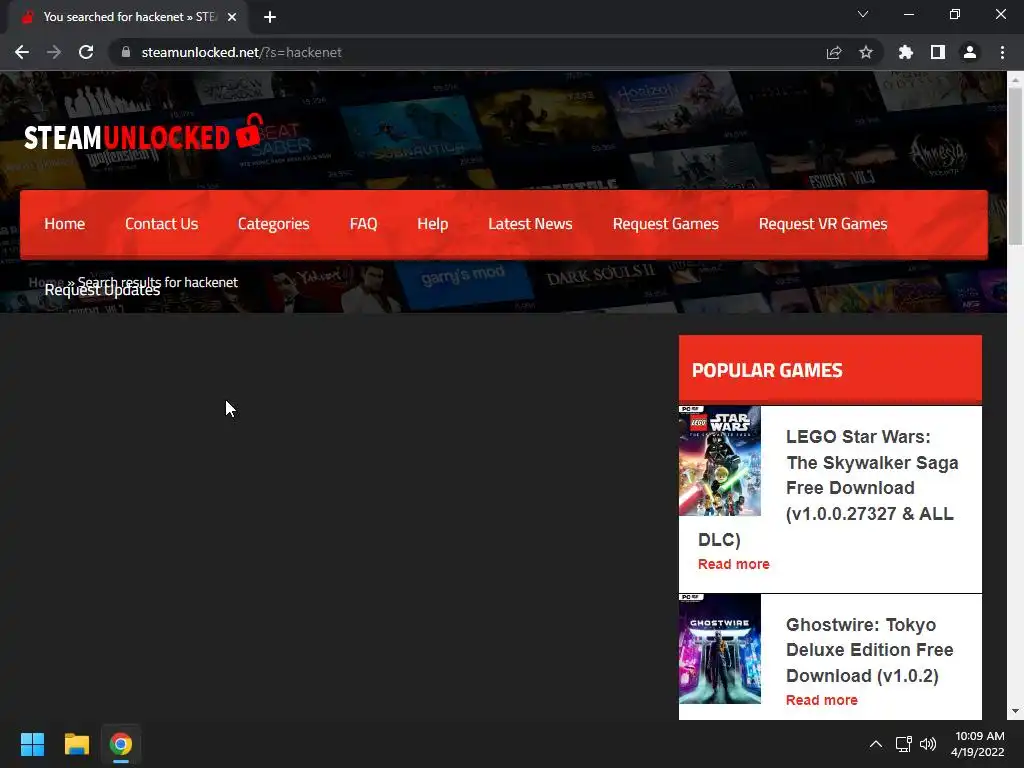Open File Explorer from the taskbar

(76, 744)
